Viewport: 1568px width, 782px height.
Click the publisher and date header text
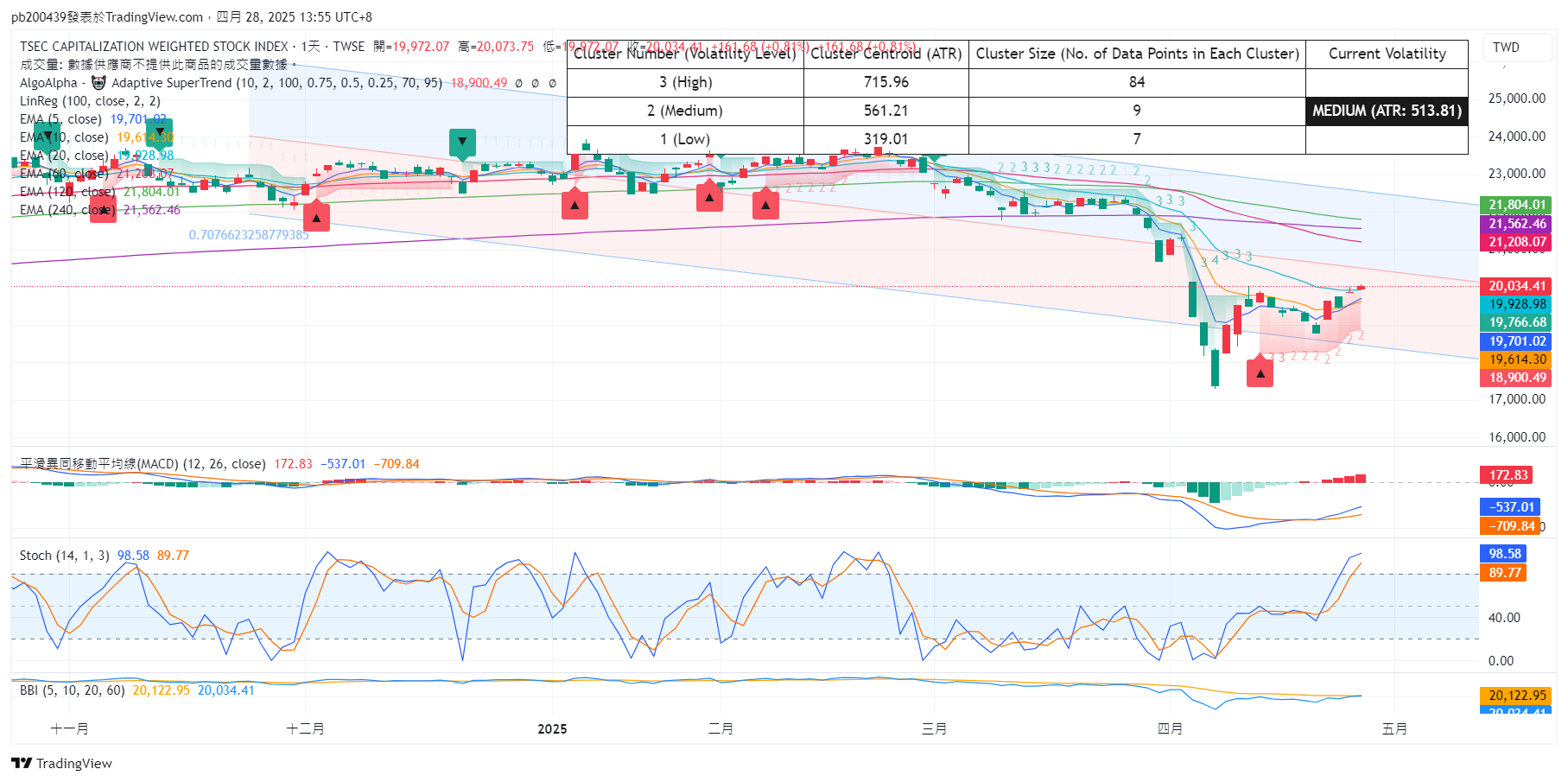click(192, 17)
